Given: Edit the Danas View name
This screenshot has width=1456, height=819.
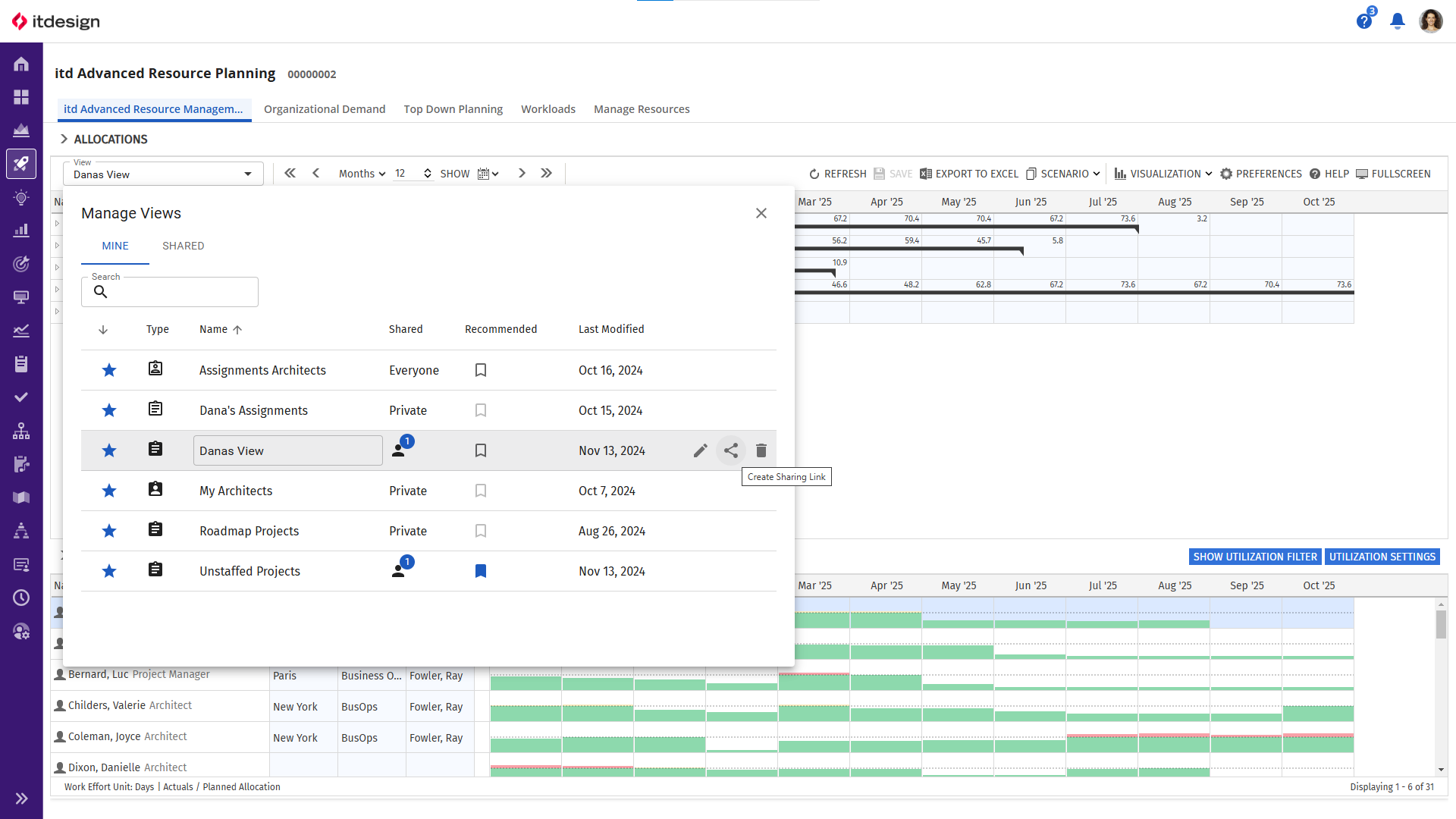Looking at the screenshot, I should (x=701, y=450).
